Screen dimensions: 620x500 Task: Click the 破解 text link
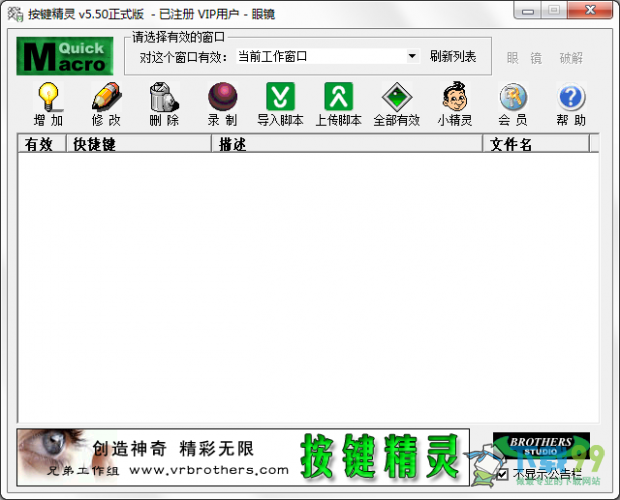571,58
